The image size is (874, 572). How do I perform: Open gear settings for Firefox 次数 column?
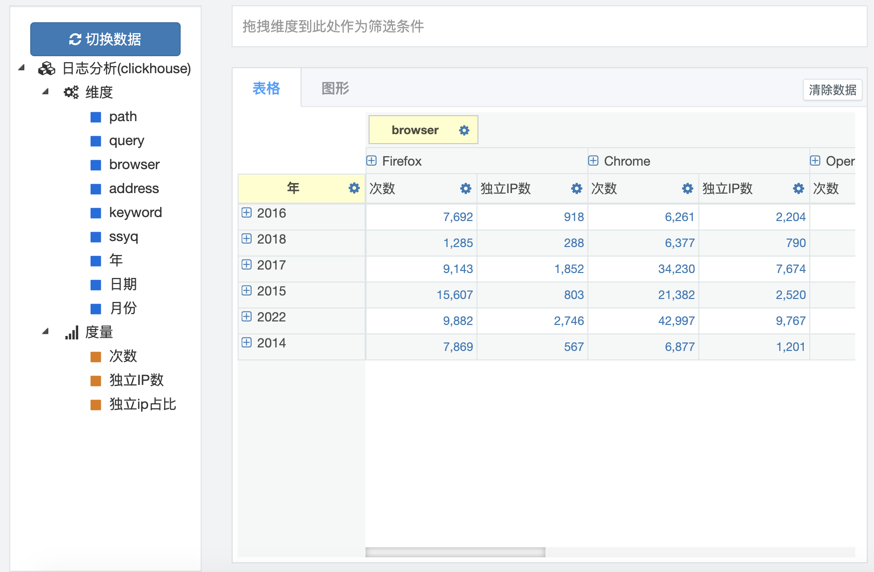(x=465, y=188)
